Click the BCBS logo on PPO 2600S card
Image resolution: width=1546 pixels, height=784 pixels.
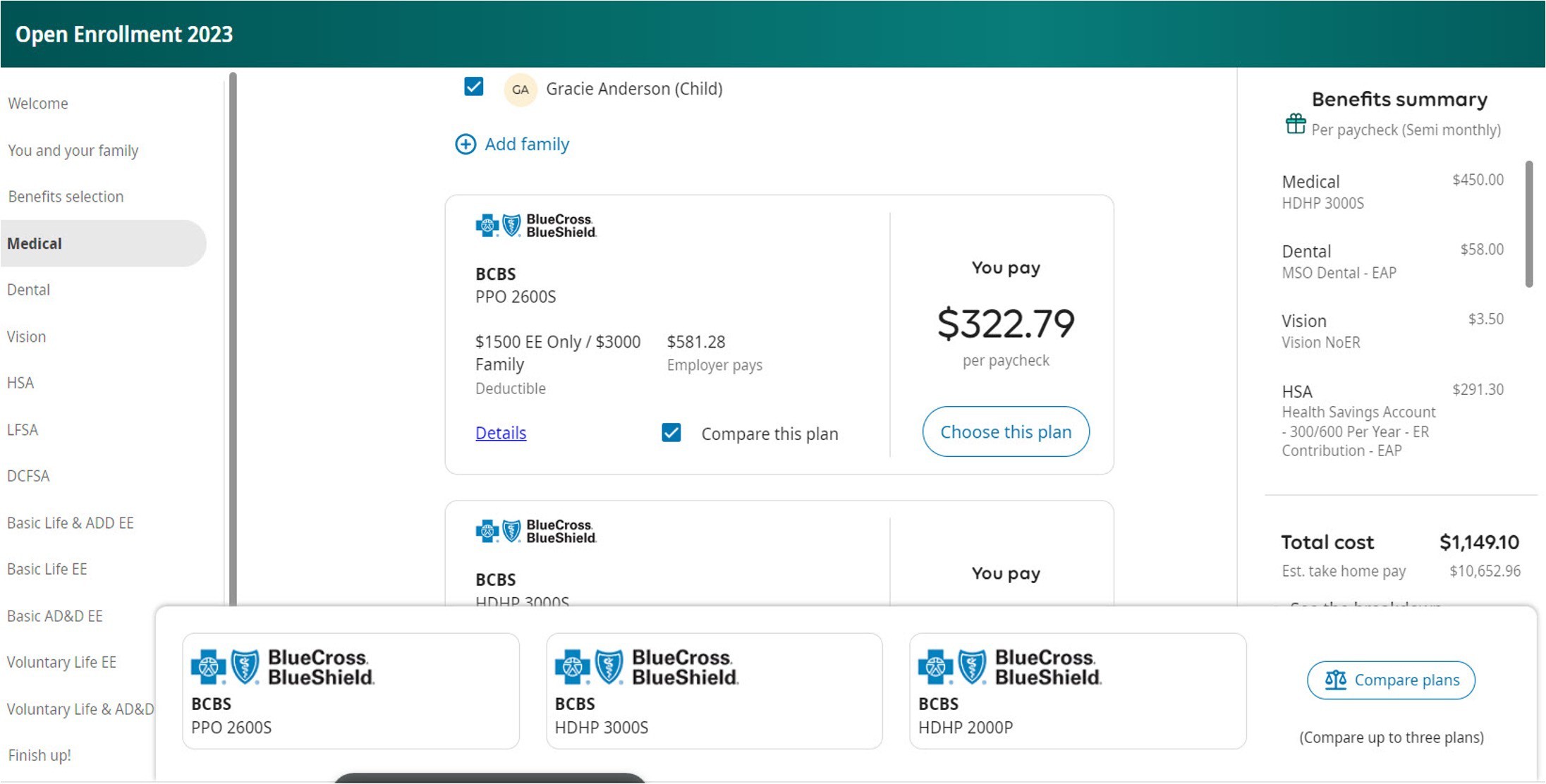536,224
